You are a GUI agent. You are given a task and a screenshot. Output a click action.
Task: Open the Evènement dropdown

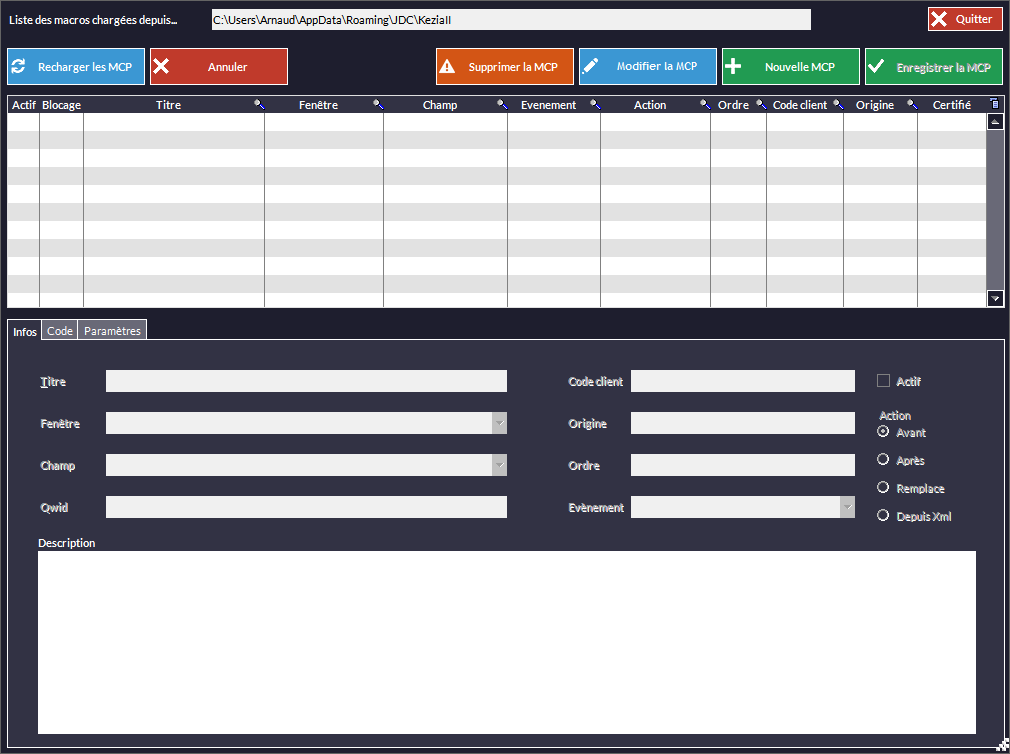(x=847, y=508)
